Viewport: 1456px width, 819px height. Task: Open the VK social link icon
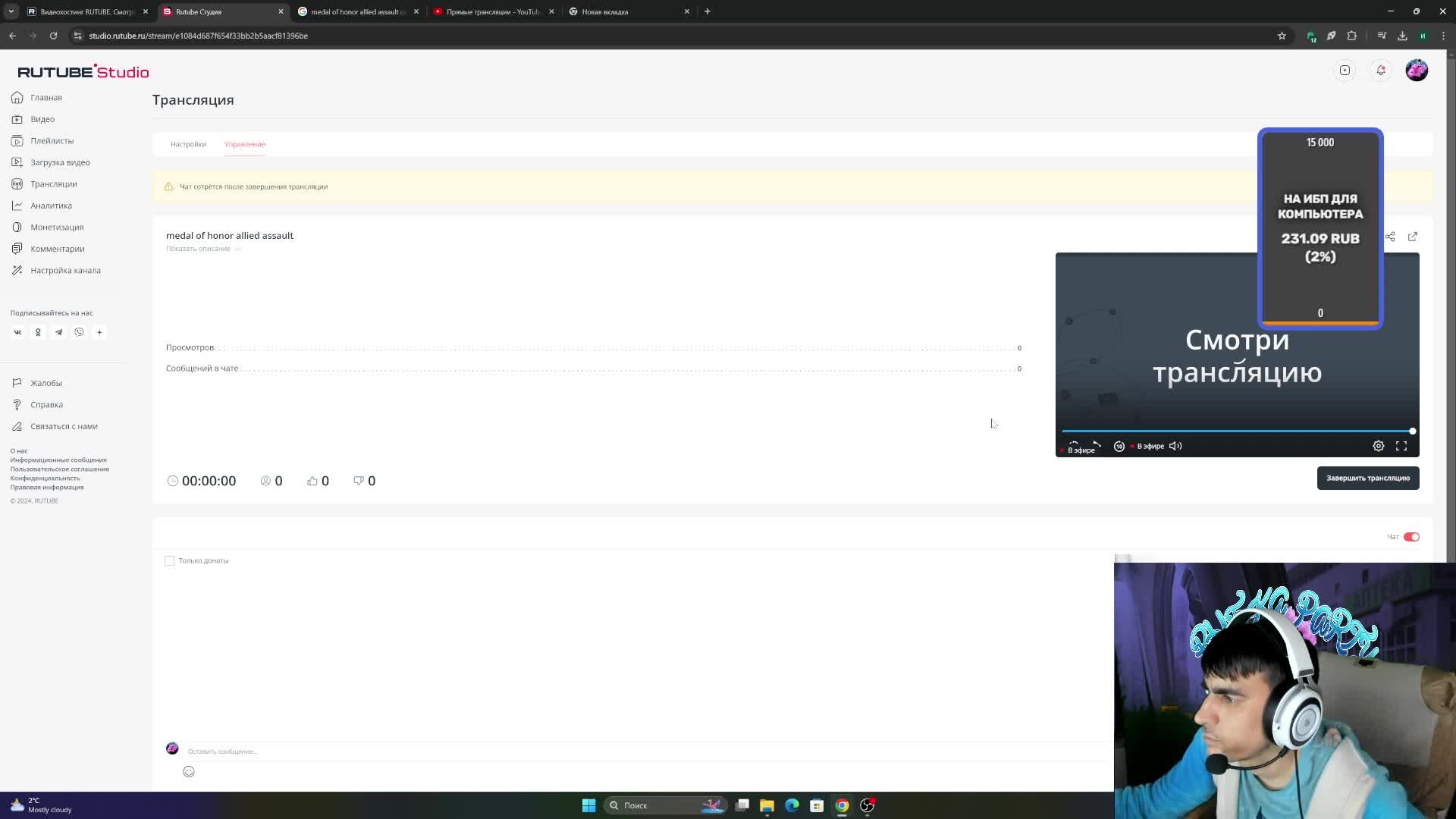pyautogui.click(x=17, y=332)
